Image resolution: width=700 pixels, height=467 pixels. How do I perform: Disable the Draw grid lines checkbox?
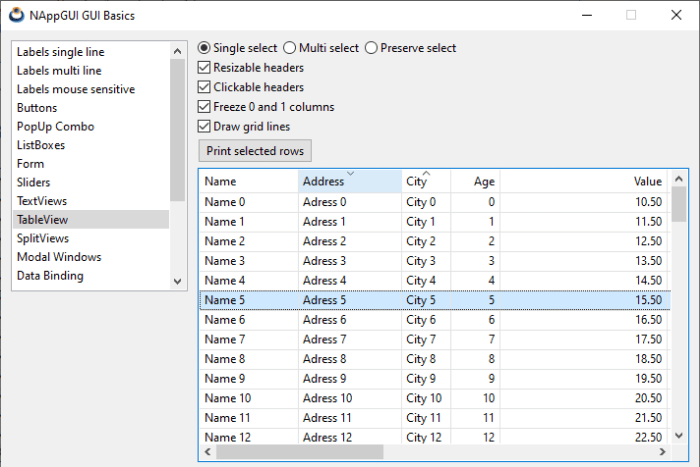pos(205,127)
